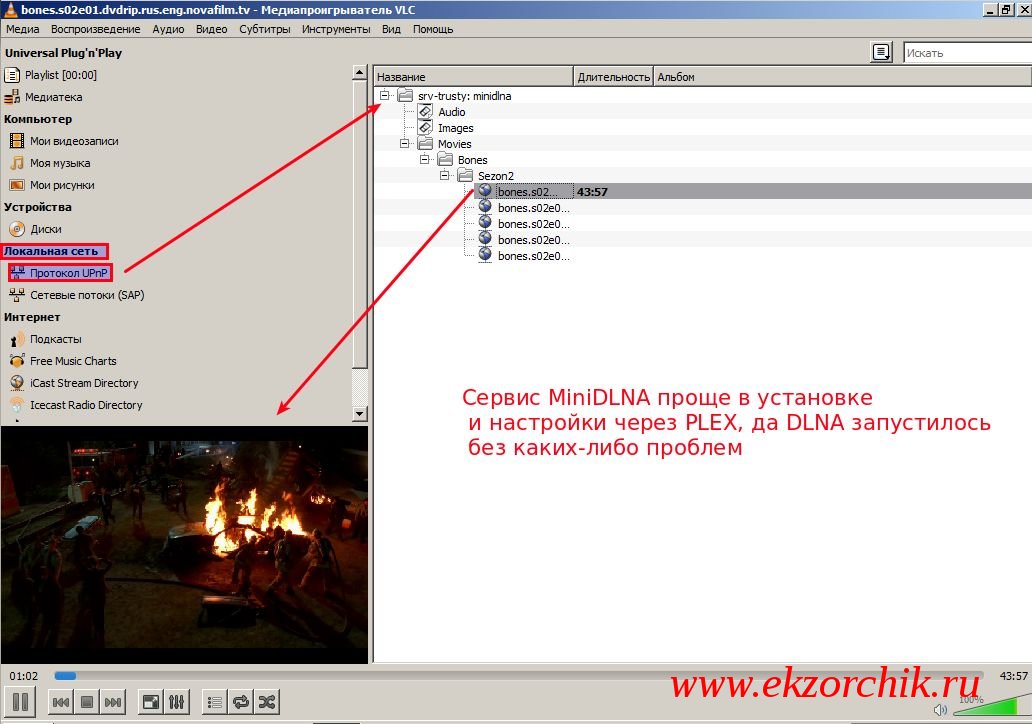
Task: Select the Audio item in the tree
Action: click(x=452, y=112)
